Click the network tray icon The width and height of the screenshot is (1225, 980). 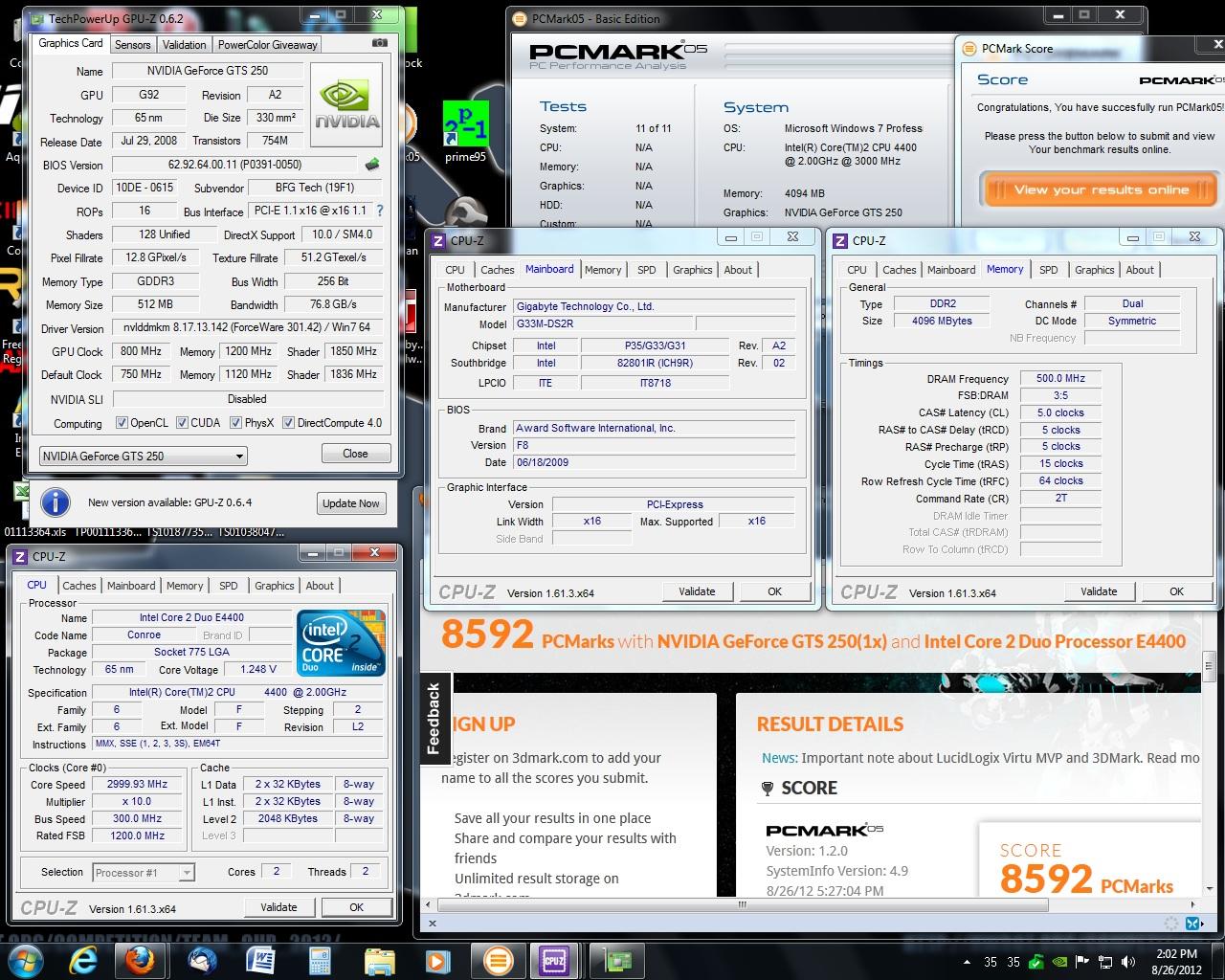pos(1105,962)
